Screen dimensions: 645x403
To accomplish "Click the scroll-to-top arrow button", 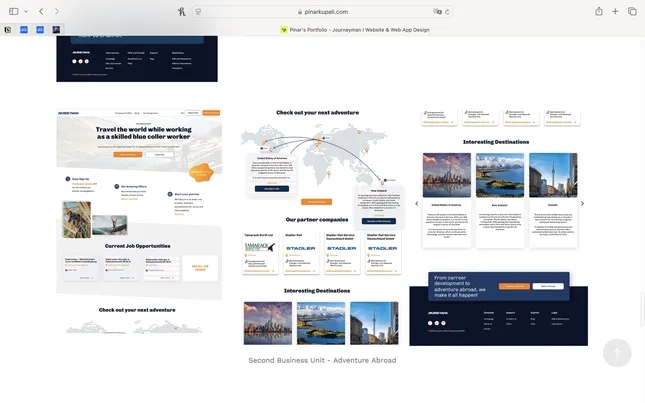I will pyautogui.click(x=617, y=352).
